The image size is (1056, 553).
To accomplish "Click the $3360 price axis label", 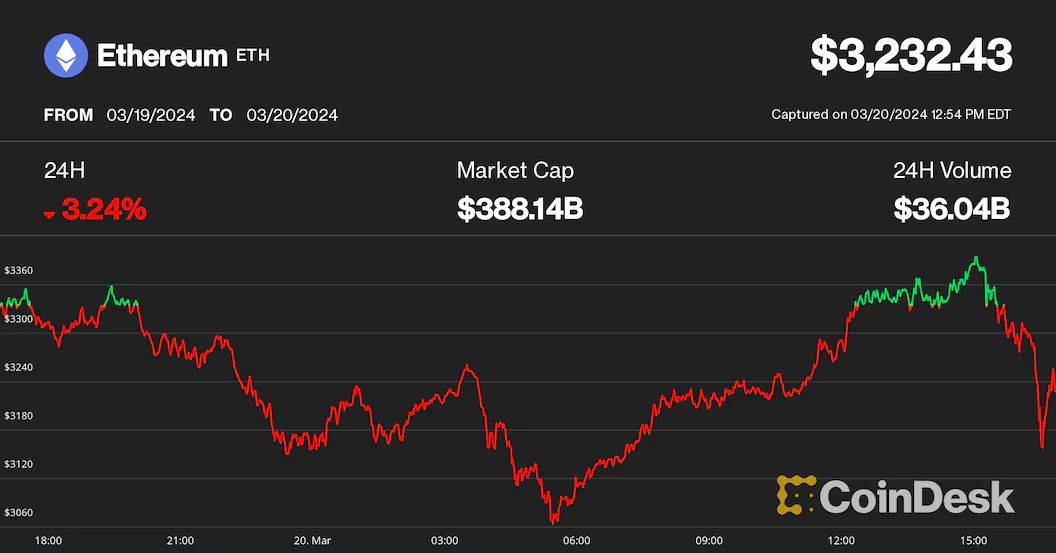I will point(19,271).
